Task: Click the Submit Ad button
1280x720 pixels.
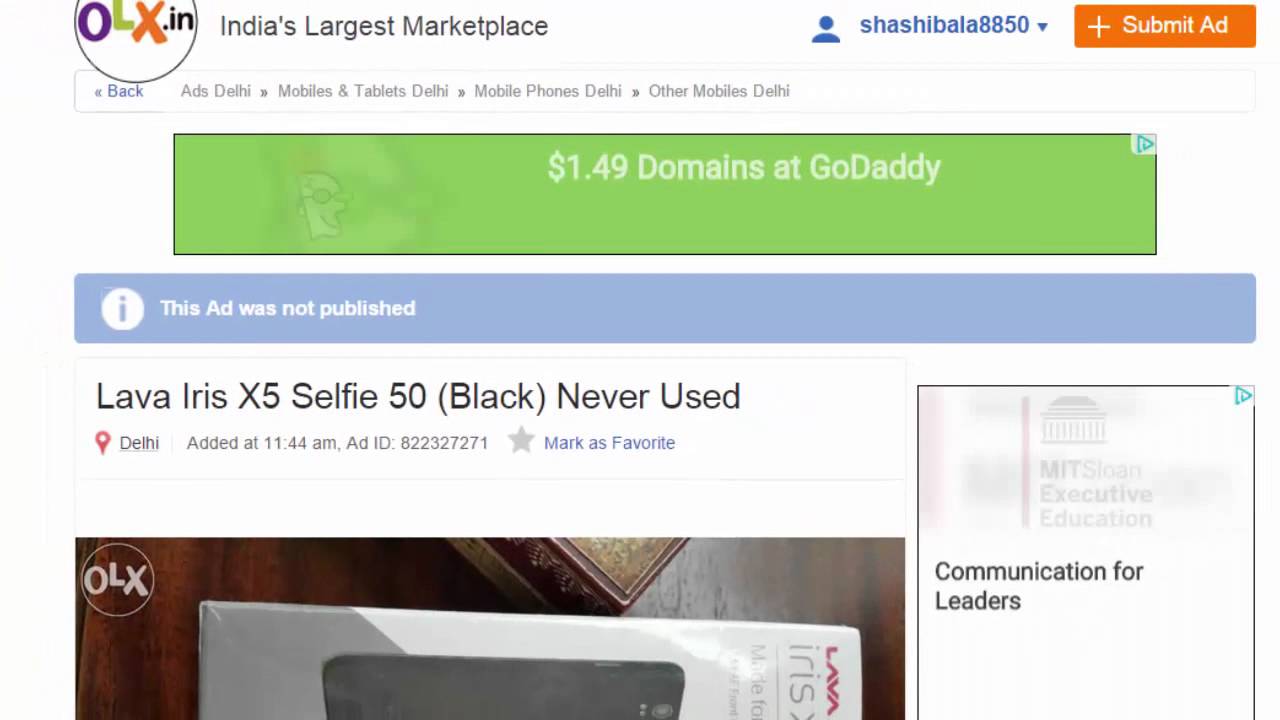Action: click(x=1165, y=26)
